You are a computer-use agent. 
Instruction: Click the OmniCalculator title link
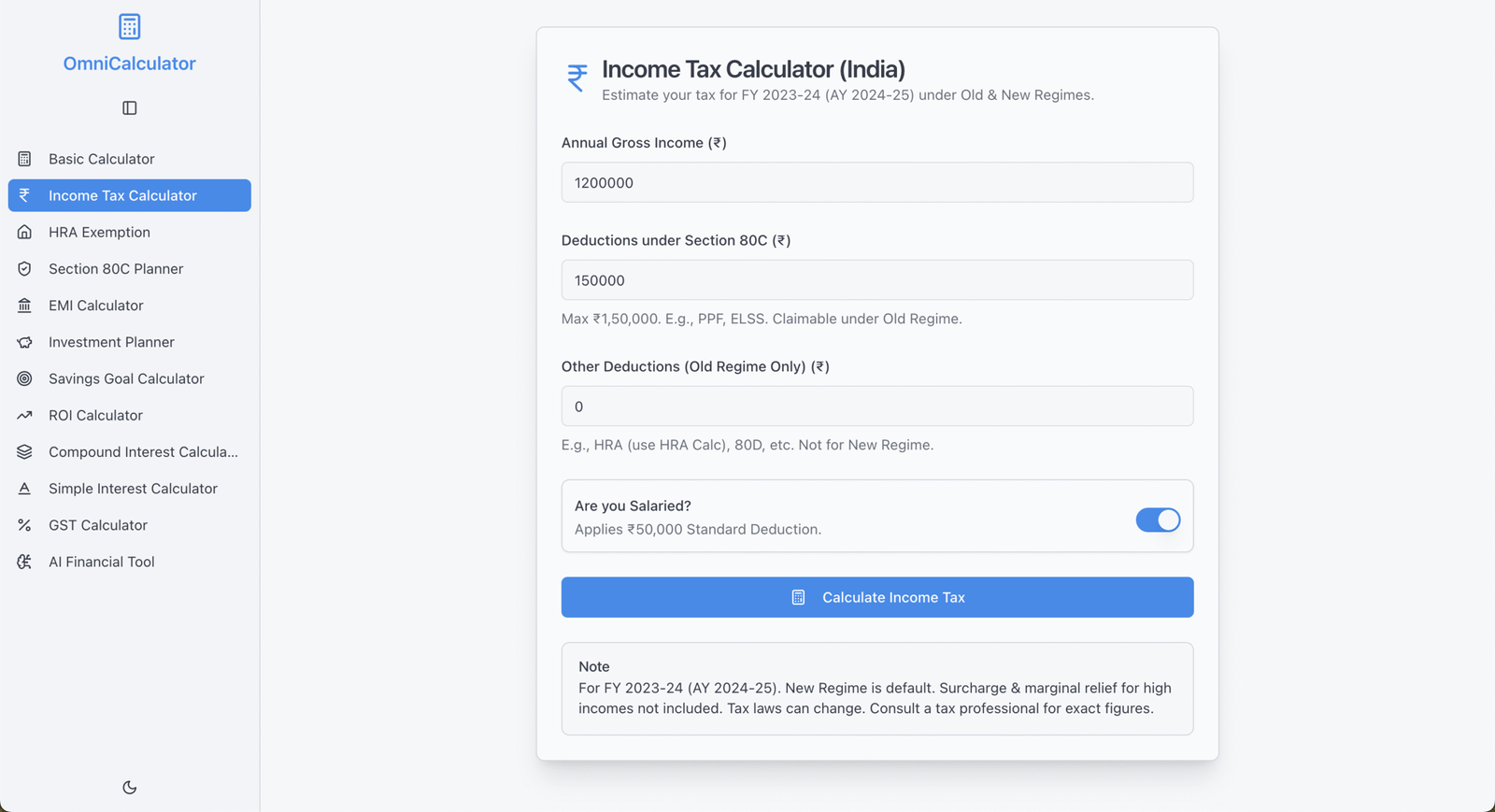[130, 64]
